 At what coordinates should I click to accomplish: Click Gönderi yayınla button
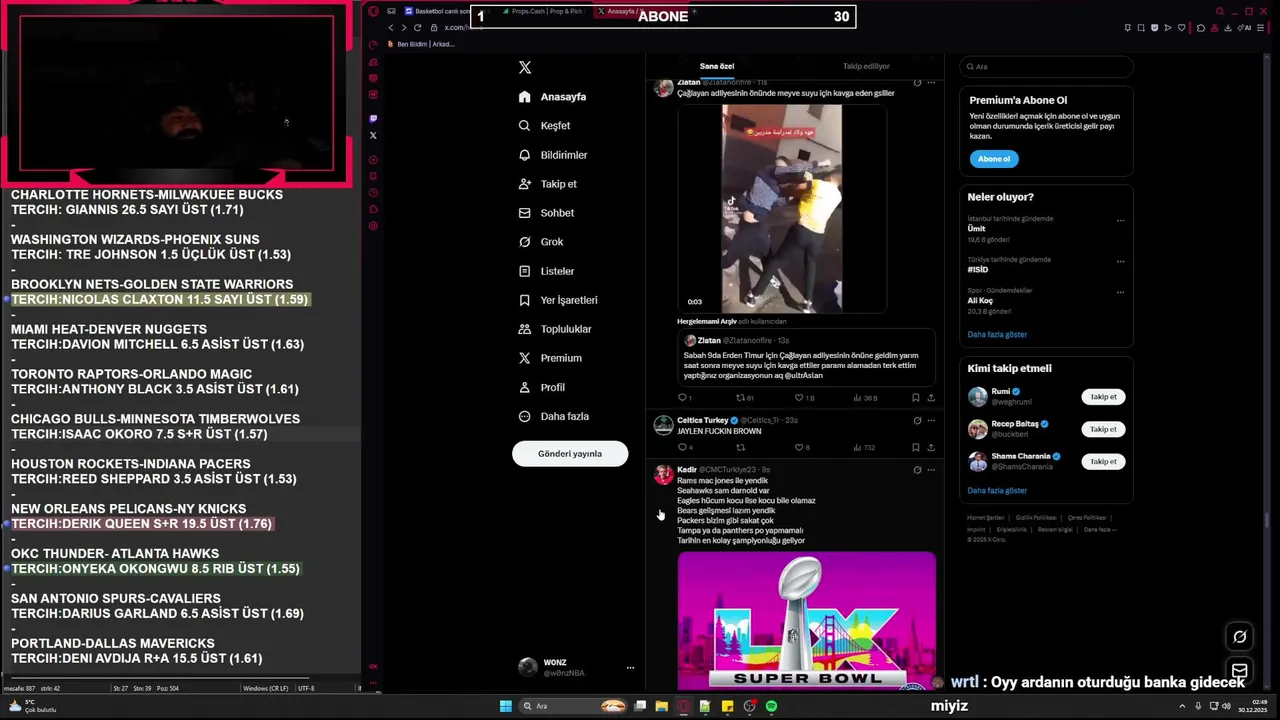click(x=570, y=454)
